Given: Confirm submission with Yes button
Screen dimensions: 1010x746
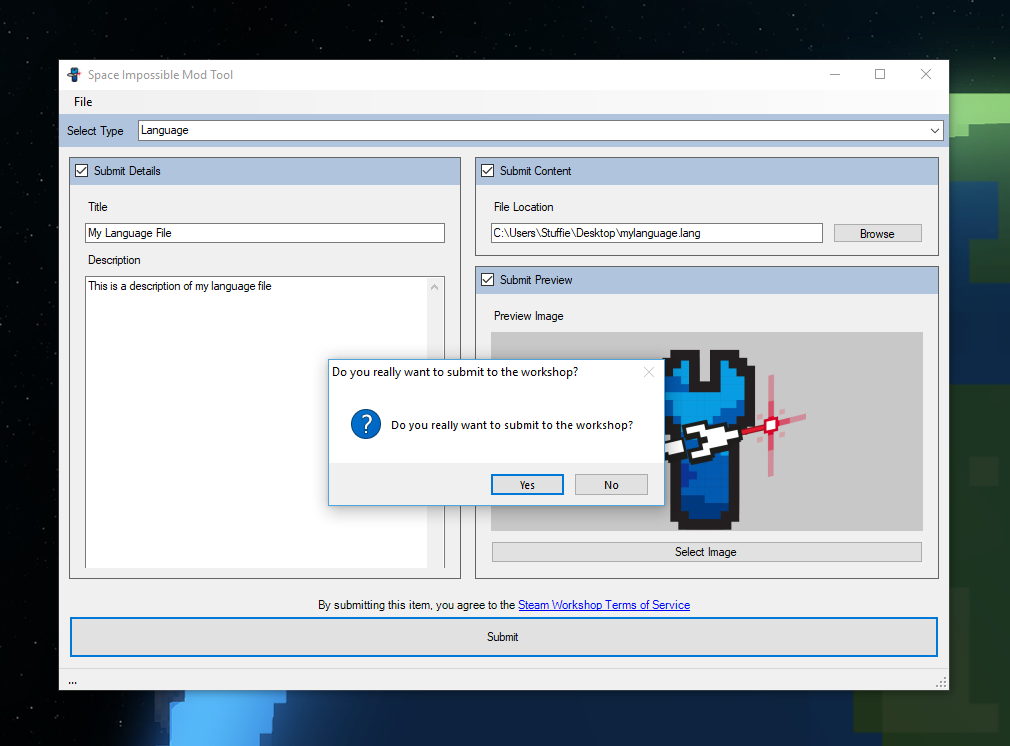Looking at the screenshot, I should pyautogui.click(x=527, y=484).
